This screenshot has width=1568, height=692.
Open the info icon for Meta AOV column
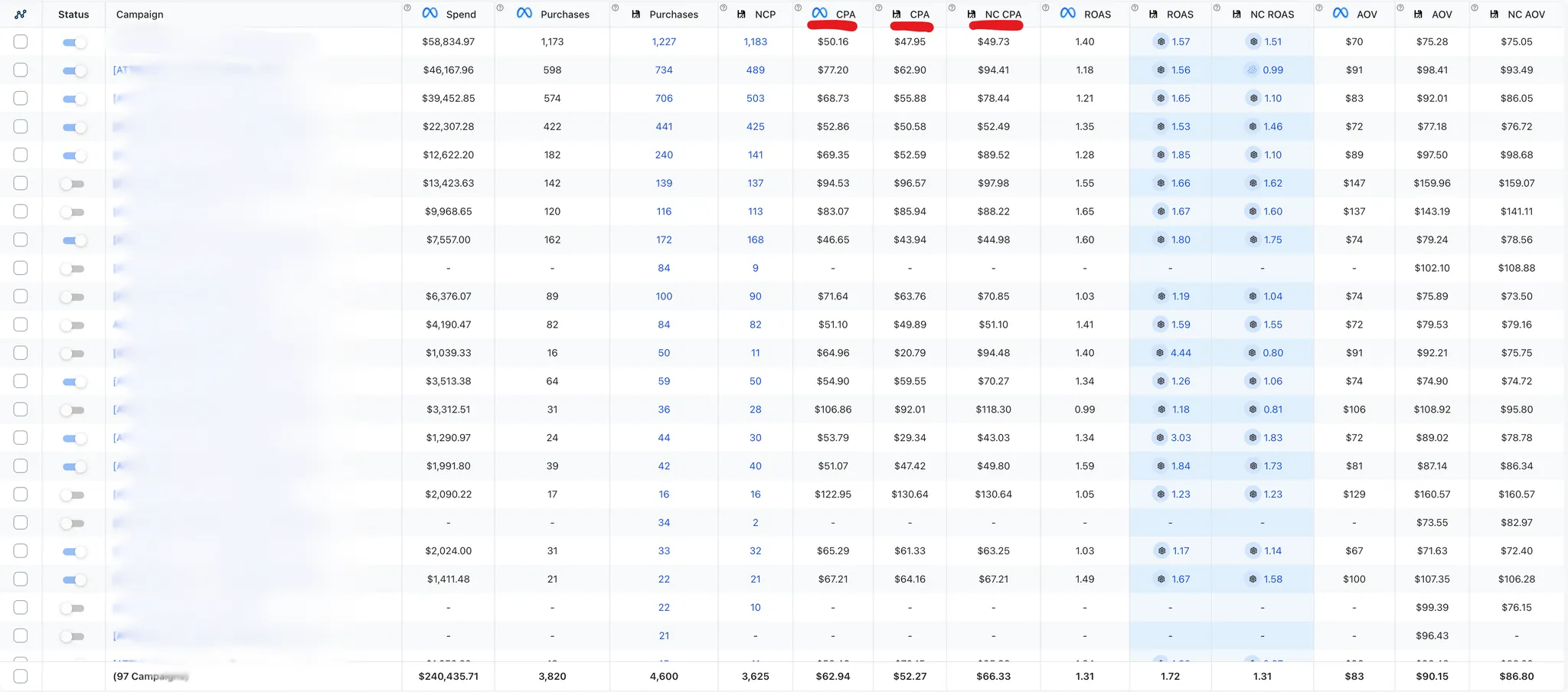click(1319, 8)
